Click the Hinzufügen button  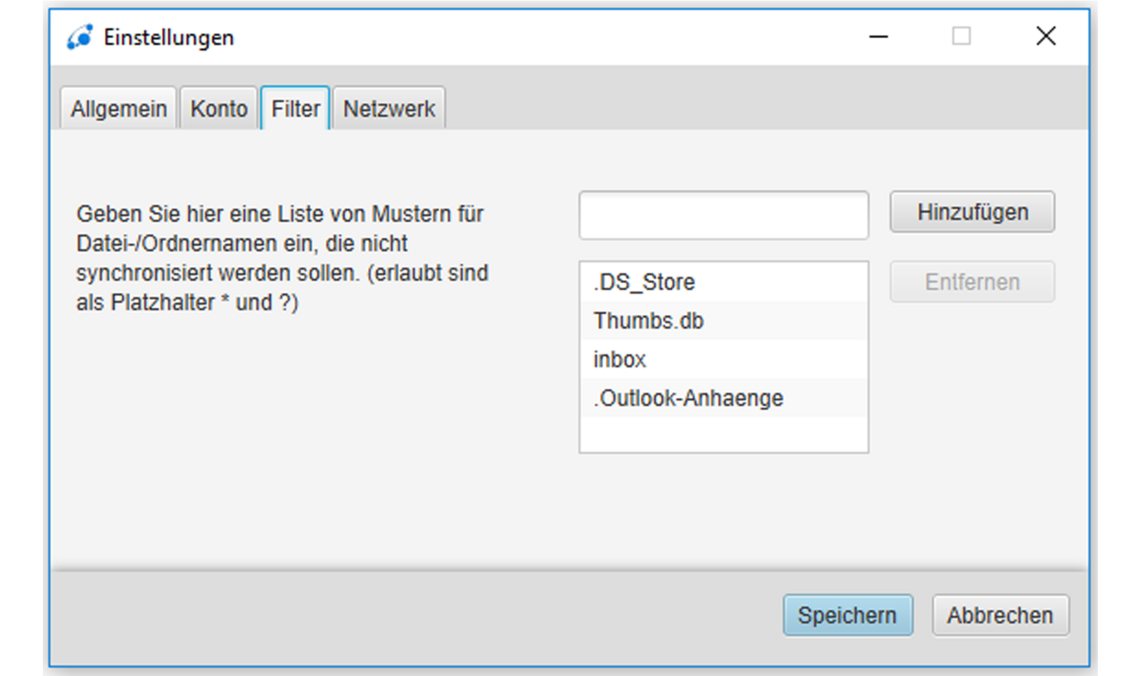[x=971, y=211]
